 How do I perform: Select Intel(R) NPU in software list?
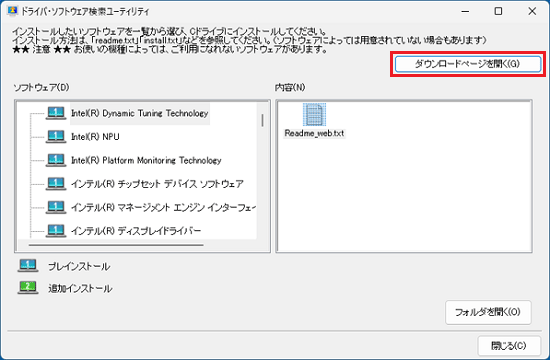coord(95,137)
